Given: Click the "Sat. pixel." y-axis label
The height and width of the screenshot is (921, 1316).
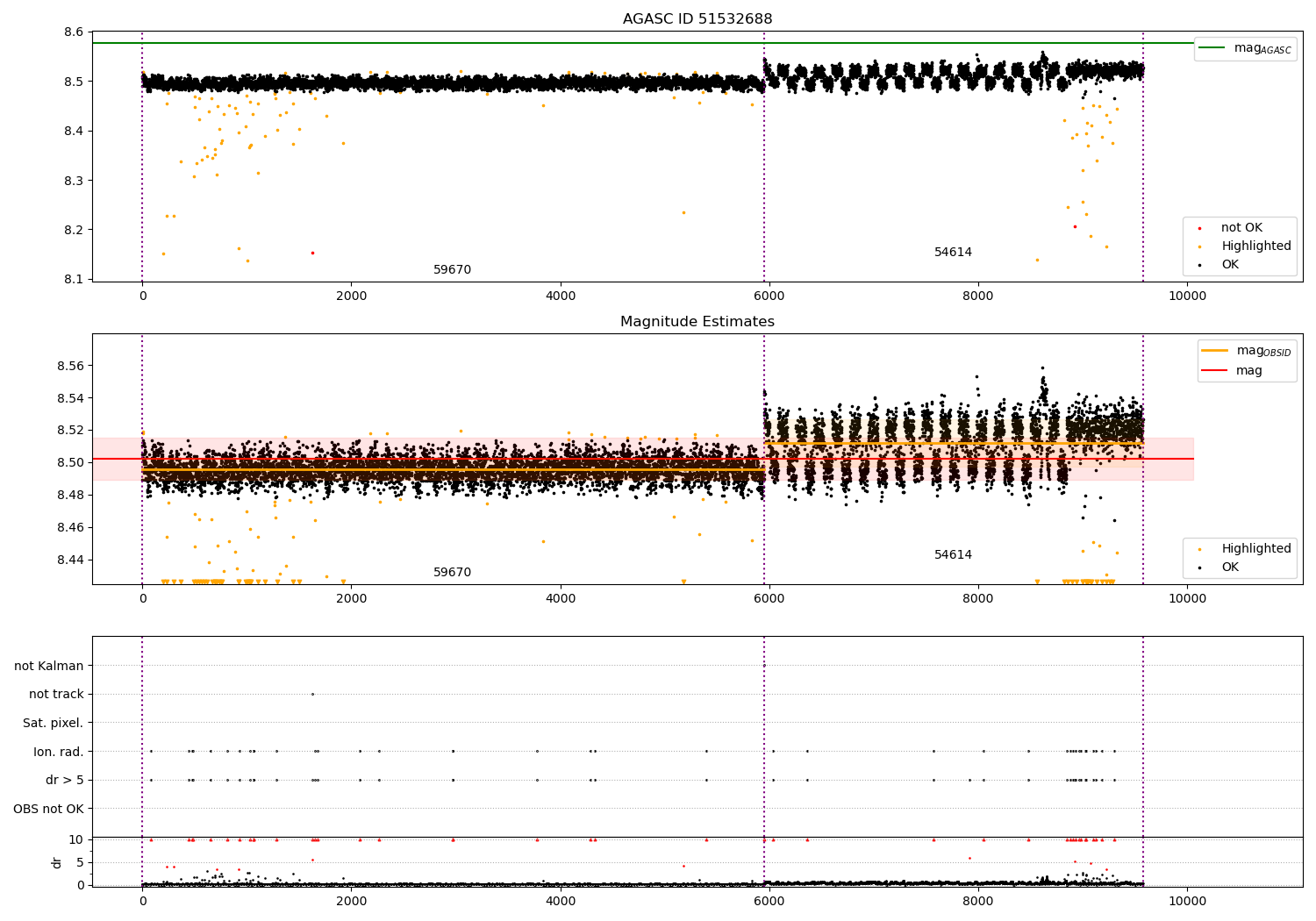Looking at the screenshot, I should (54, 724).
